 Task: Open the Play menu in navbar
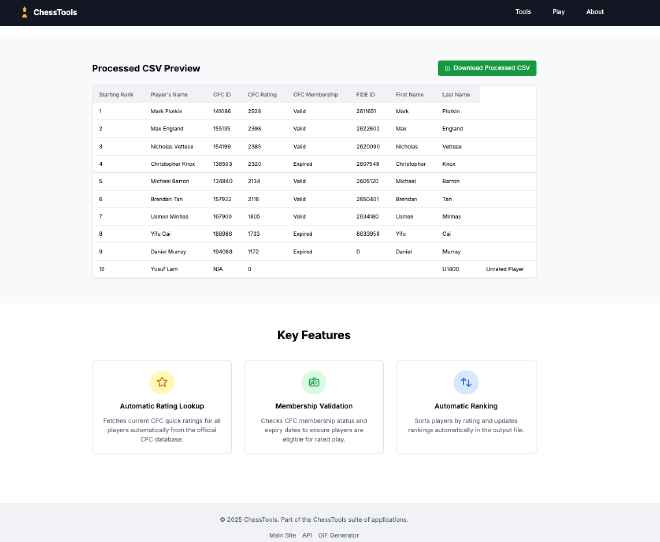[558, 12]
